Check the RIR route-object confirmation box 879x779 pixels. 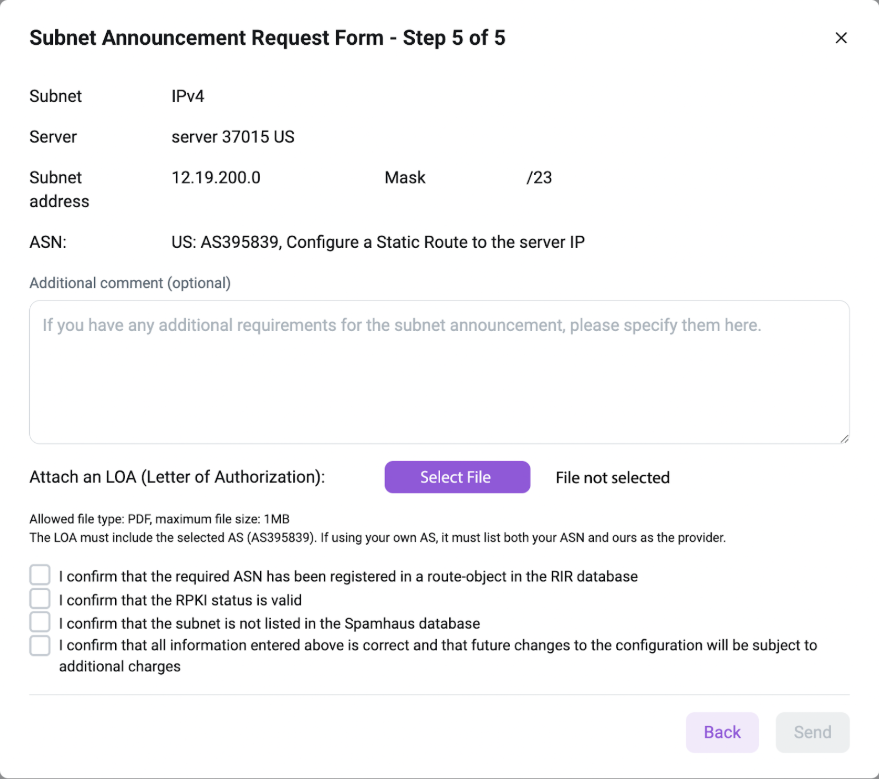(40, 575)
